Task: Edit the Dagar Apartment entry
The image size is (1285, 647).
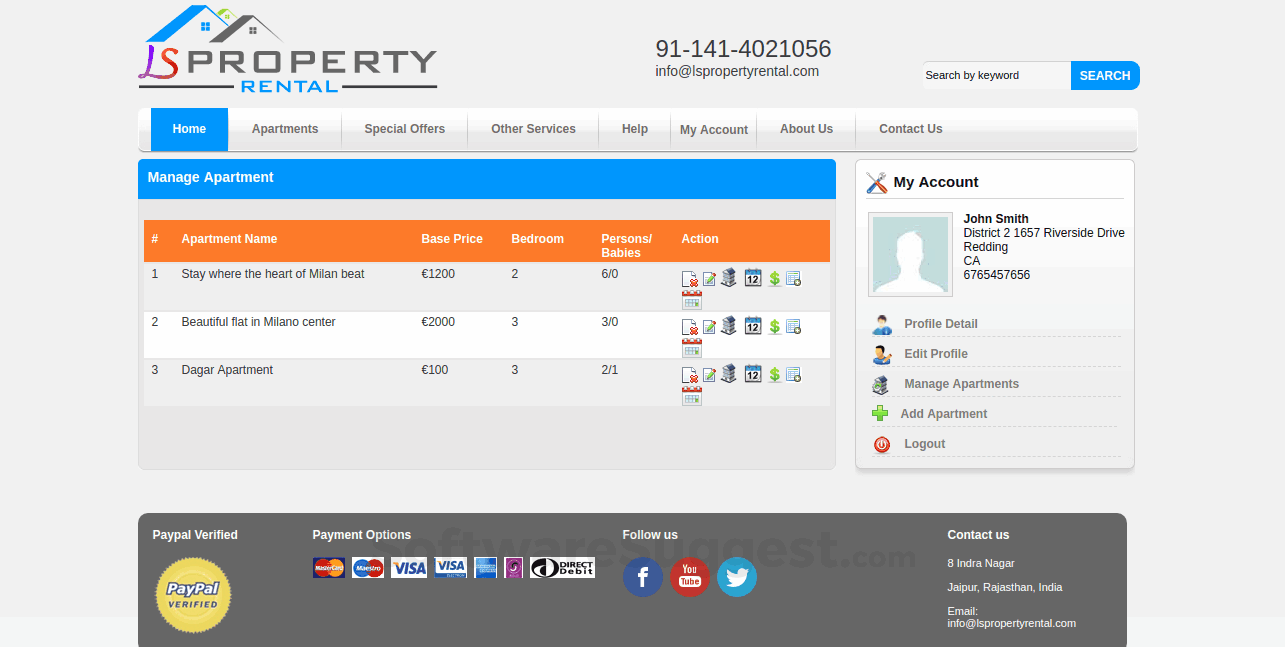Action: click(x=709, y=375)
